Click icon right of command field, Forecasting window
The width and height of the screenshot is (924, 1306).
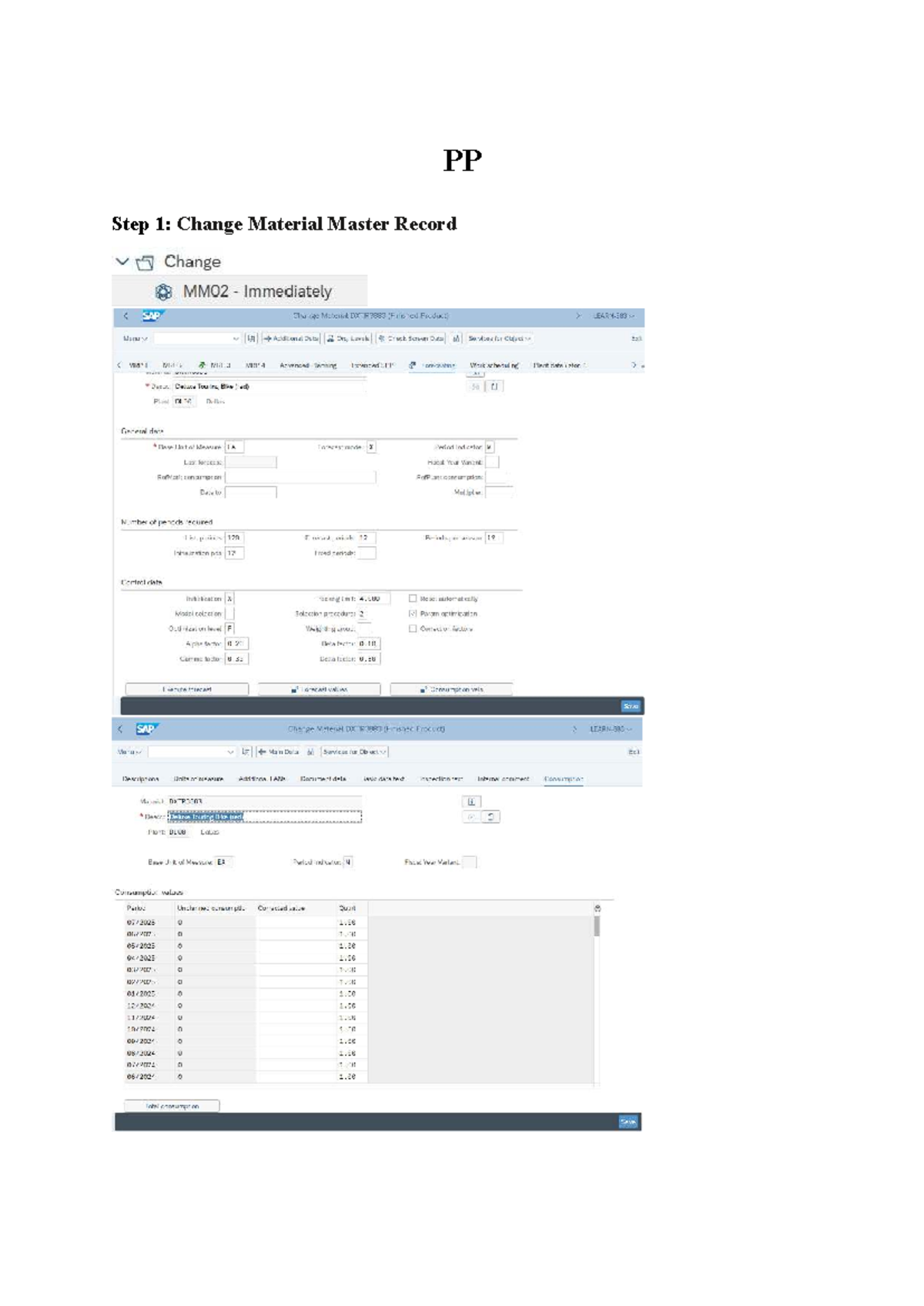click(251, 338)
